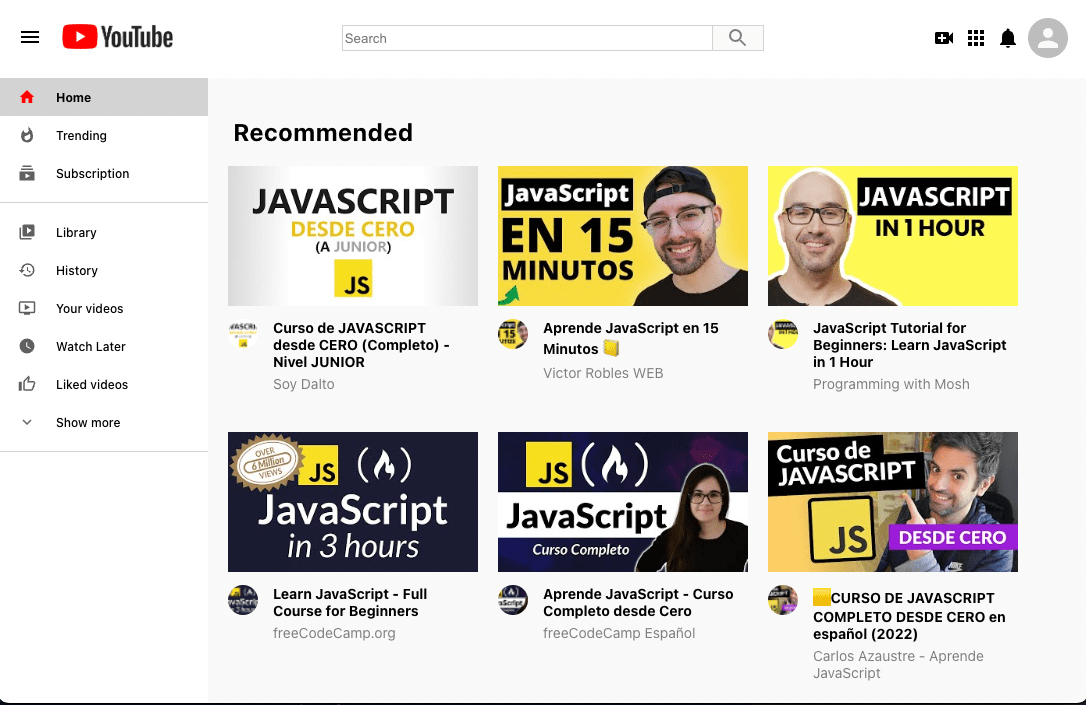
Task: Select Home in the sidebar
Action: pos(104,97)
